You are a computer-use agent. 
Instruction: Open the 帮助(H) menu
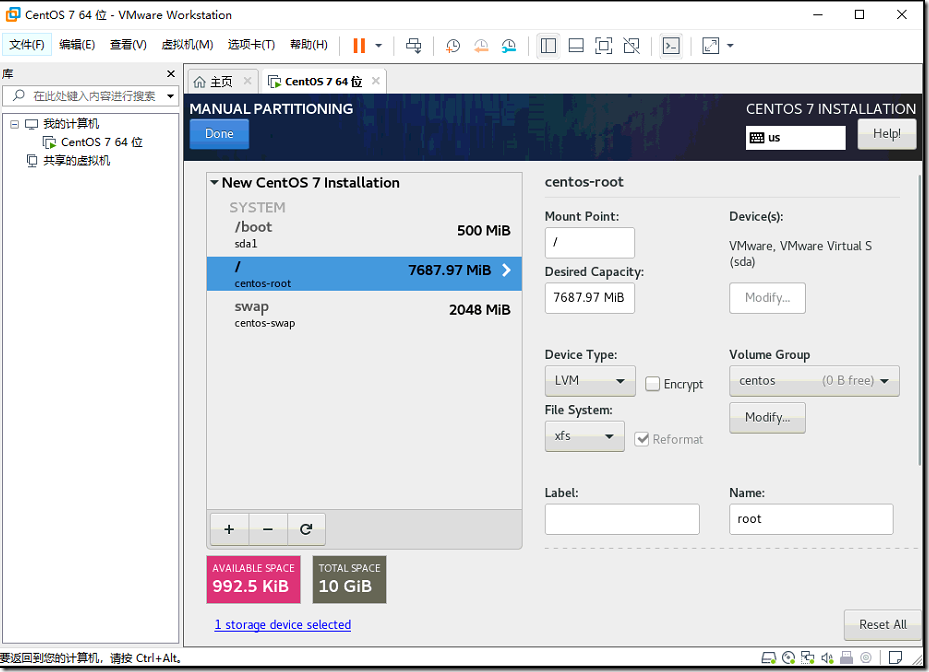[x=309, y=45]
